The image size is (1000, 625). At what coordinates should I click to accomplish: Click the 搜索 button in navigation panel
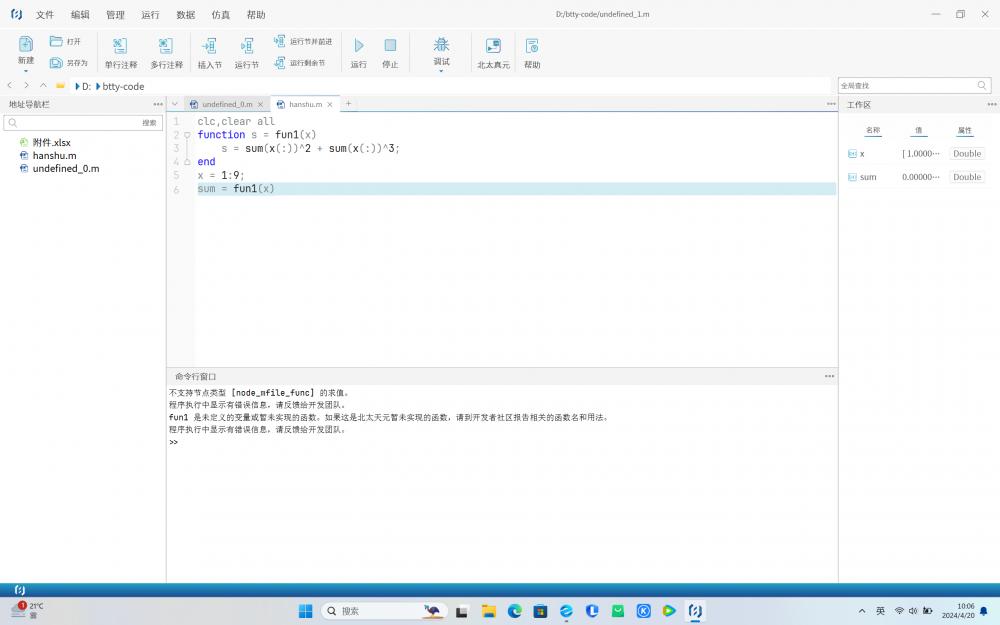point(149,123)
